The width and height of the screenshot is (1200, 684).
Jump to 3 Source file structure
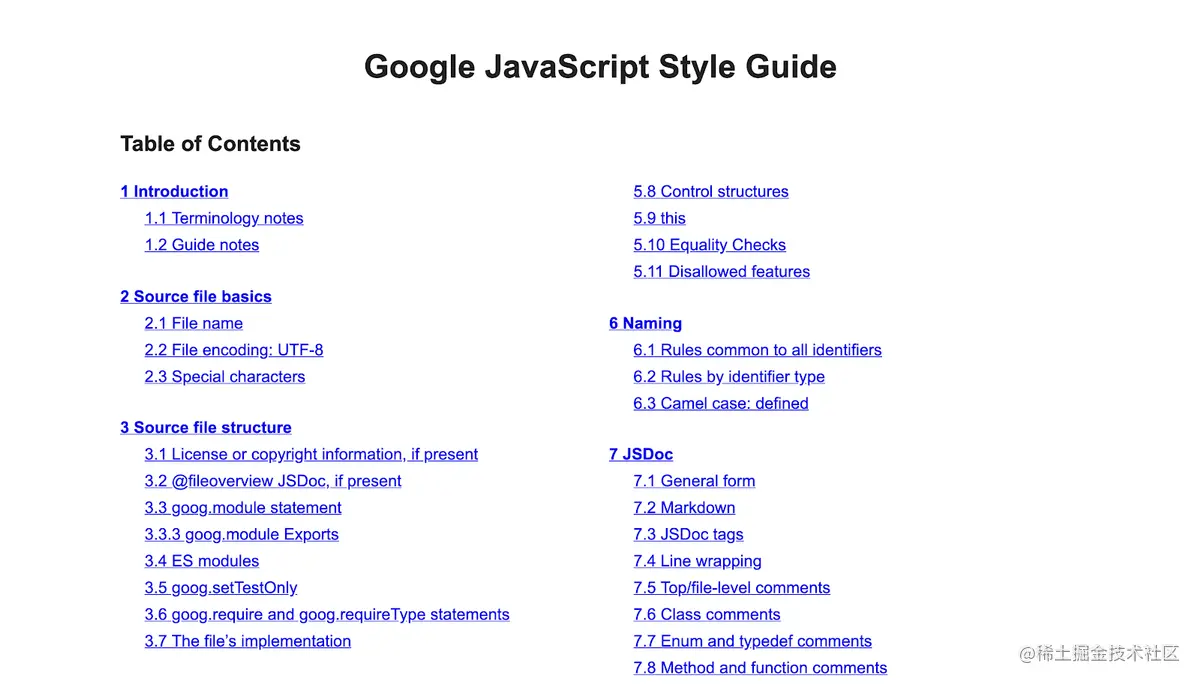206,427
